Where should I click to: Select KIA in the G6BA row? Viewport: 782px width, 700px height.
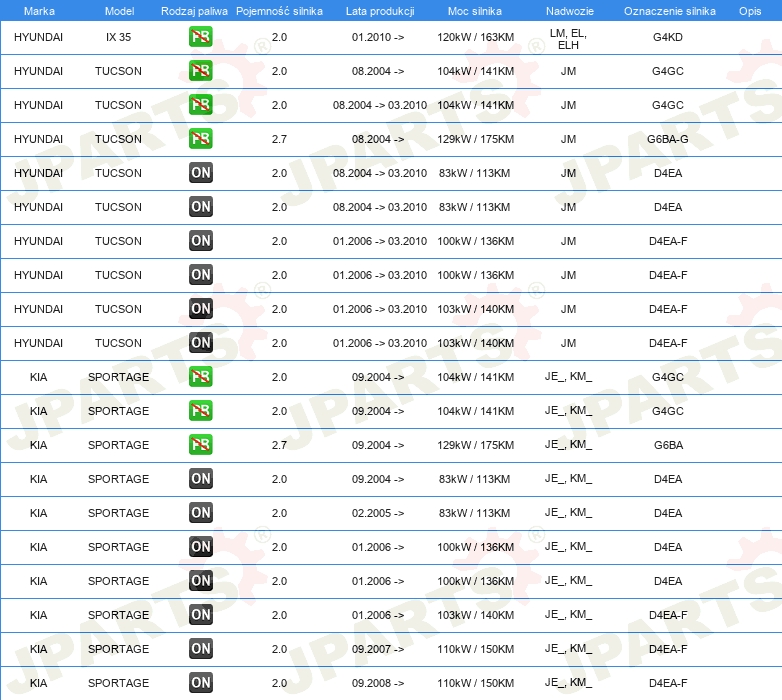[x=38, y=445]
